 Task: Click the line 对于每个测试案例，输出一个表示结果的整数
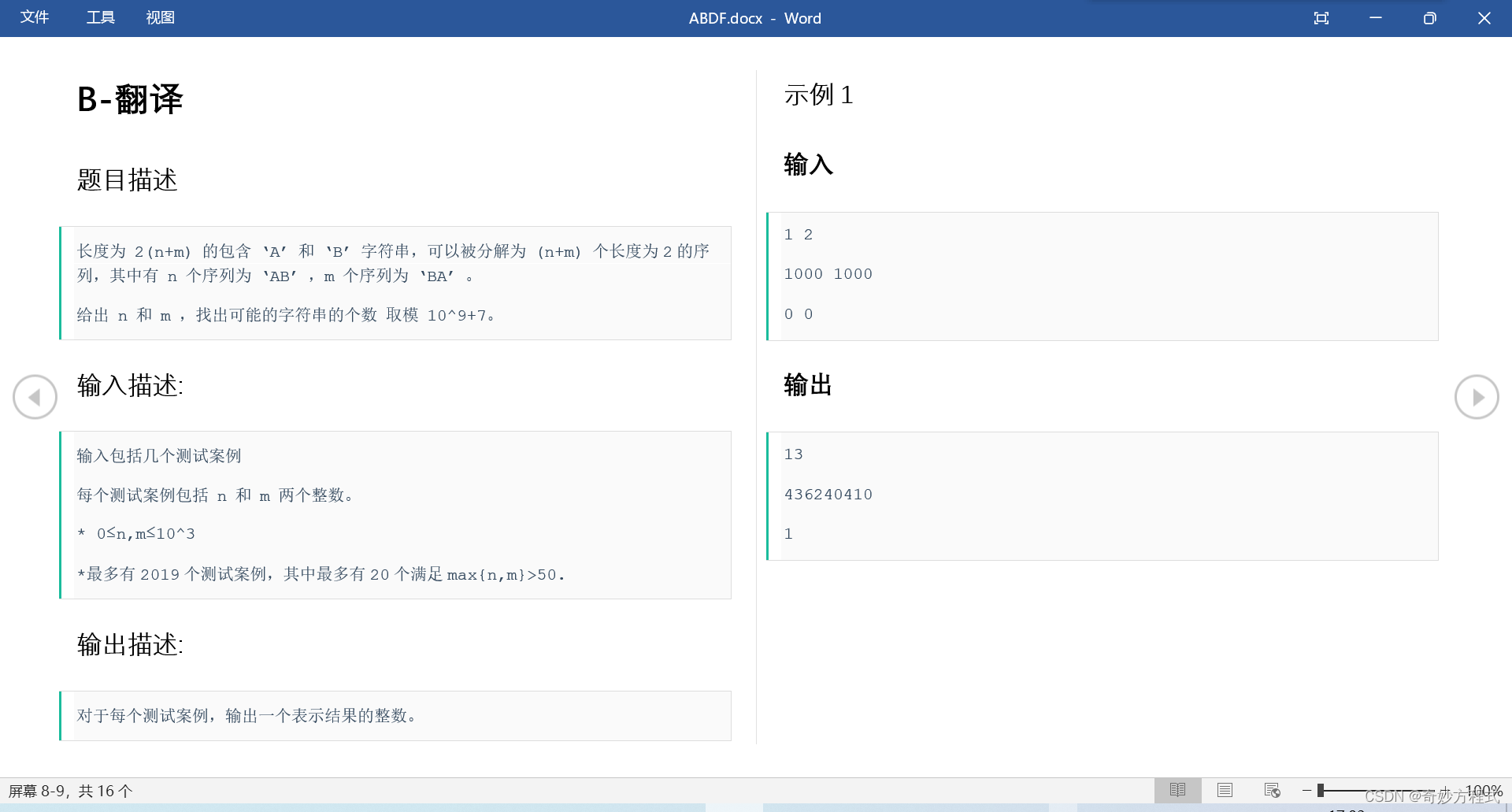point(246,716)
